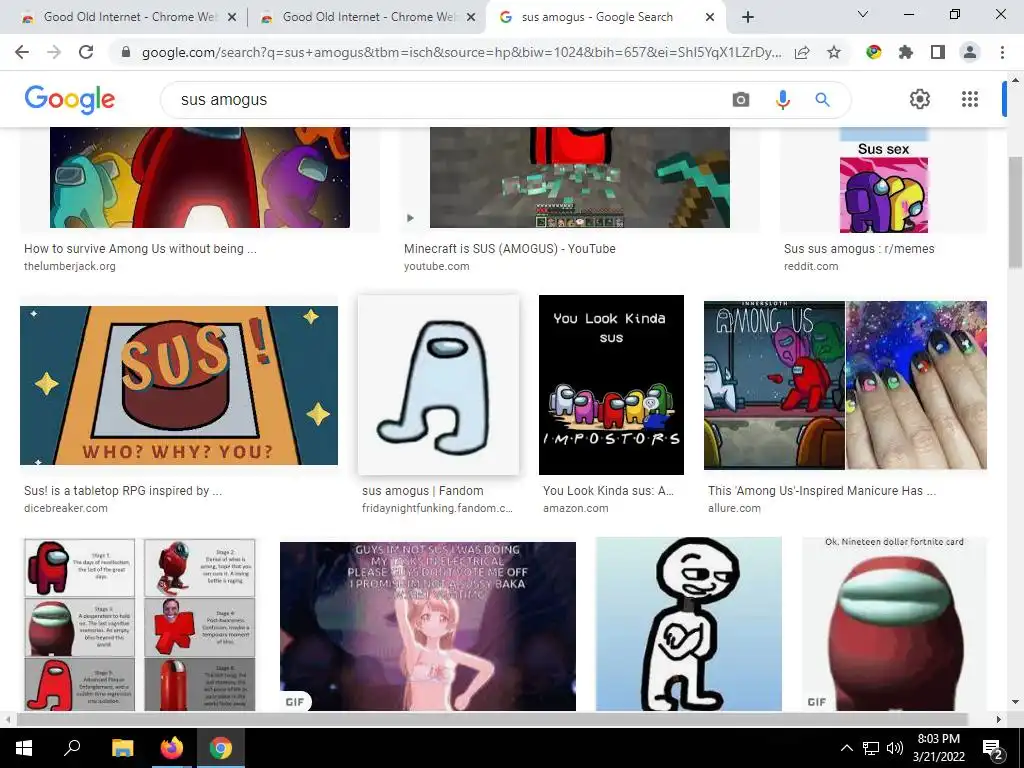Select the sus amogus Google Search tab
1024x768 pixels.
coord(597,17)
